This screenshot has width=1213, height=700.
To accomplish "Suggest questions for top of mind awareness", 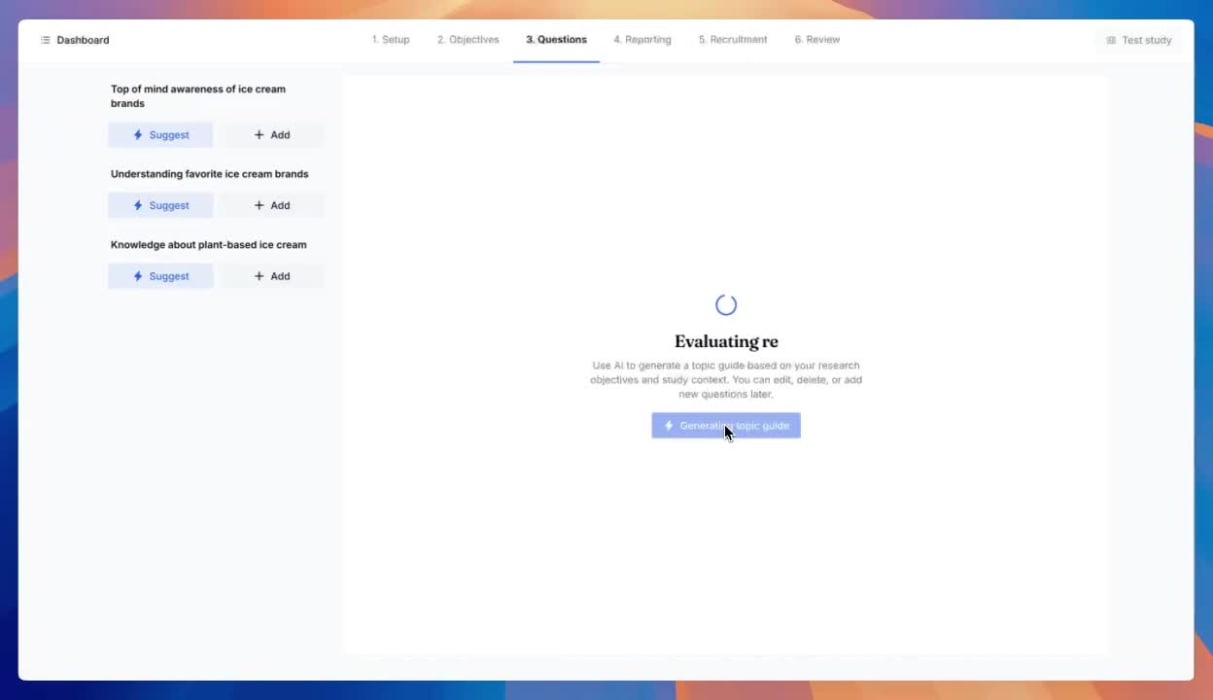I will coord(161,135).
